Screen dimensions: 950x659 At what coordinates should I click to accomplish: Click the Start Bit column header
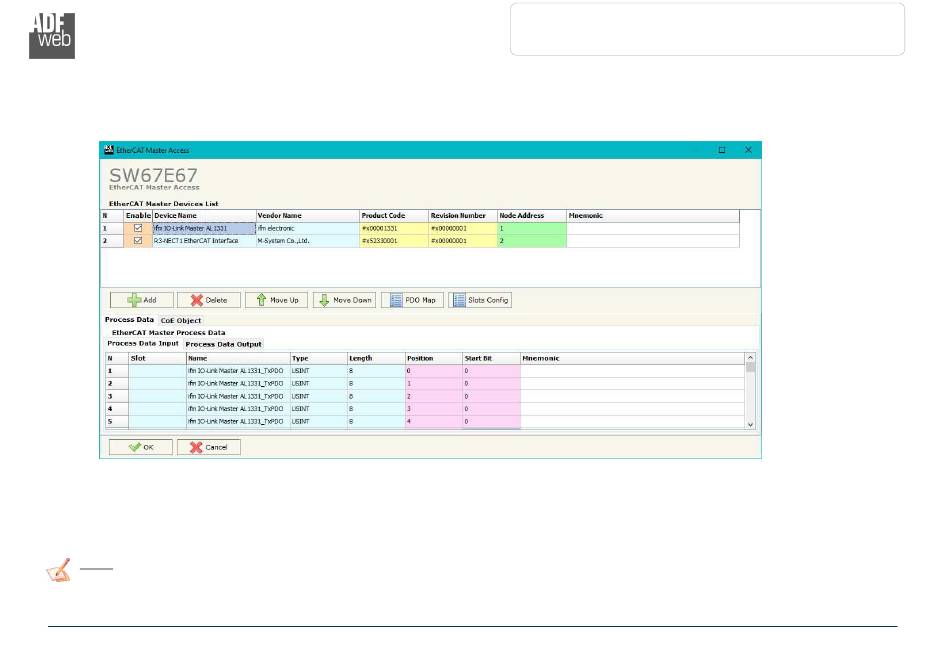point(491,359)
